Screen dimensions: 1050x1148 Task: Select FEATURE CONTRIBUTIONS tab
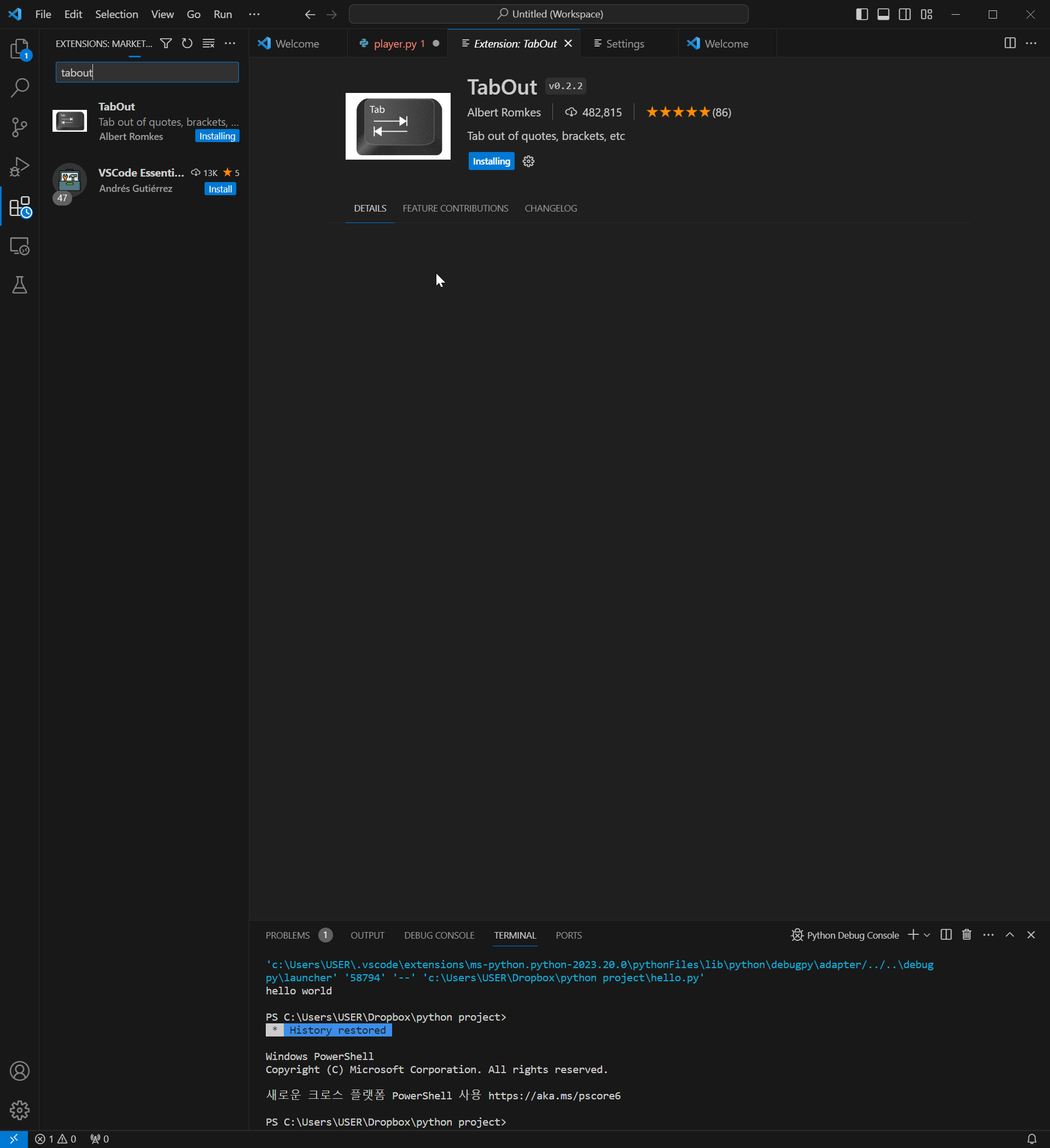coord(455,208)
